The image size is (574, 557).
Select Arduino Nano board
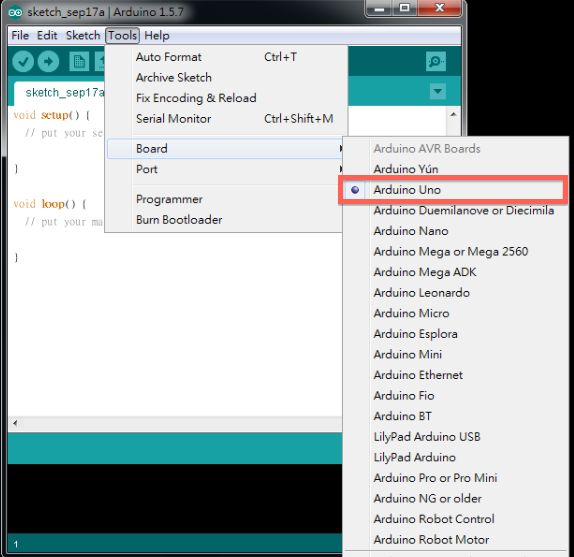click(x=455, y=231)
